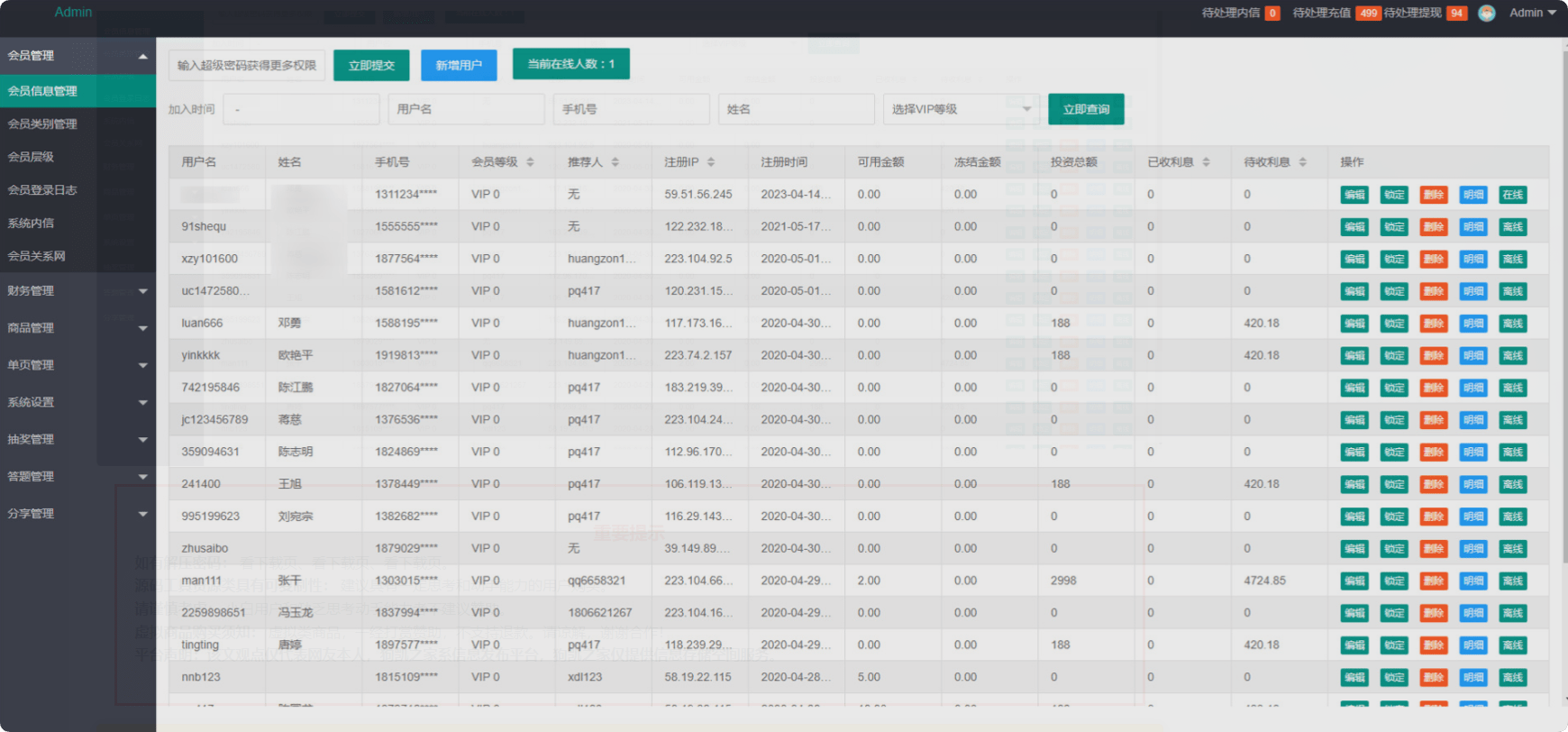Click the 待处理充值 badge showing 499
The width and height of the screenshot is (1568, 732).
pos(1368,13)
